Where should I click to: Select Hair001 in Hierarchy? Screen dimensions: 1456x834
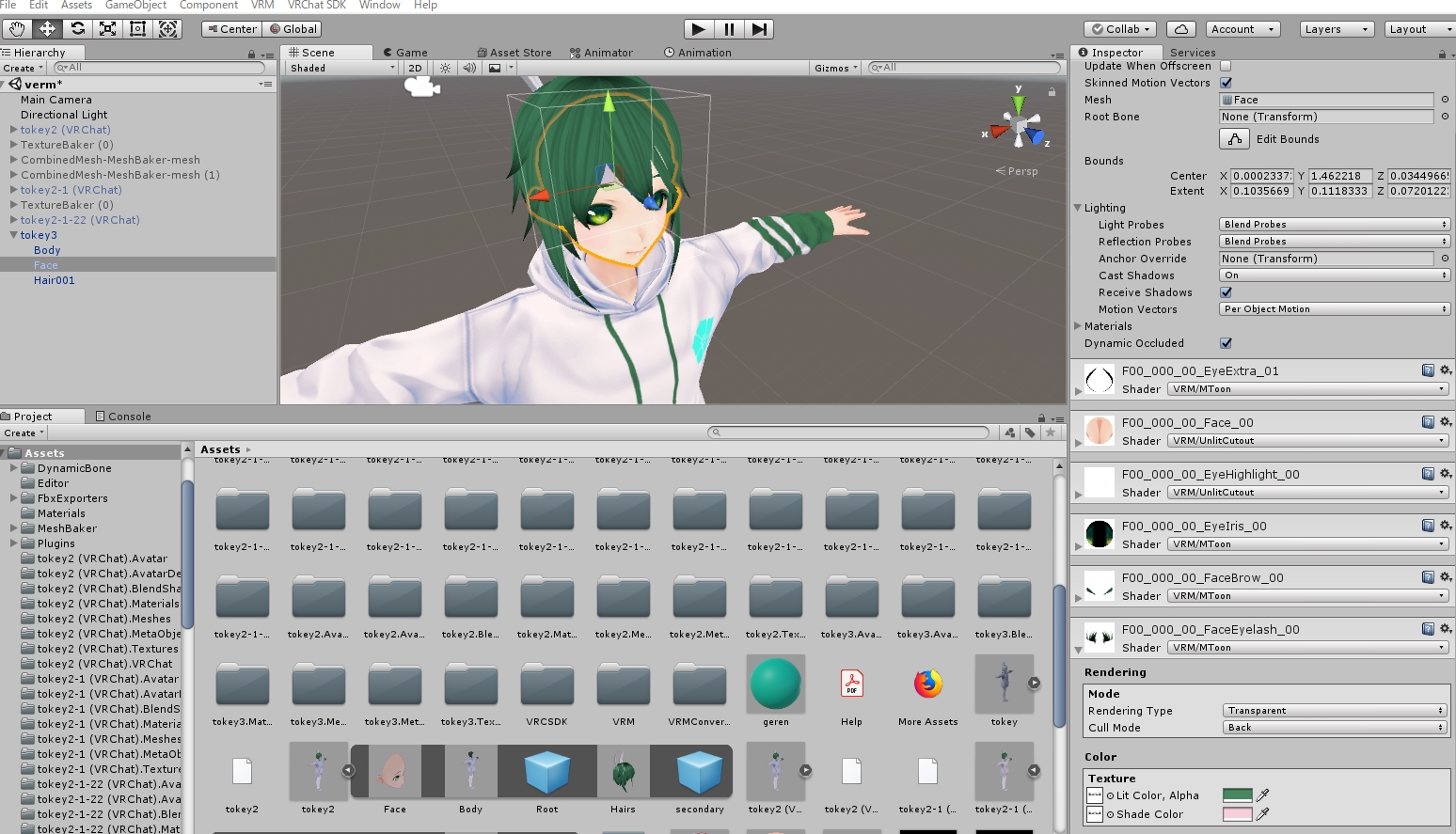point(54,280)
